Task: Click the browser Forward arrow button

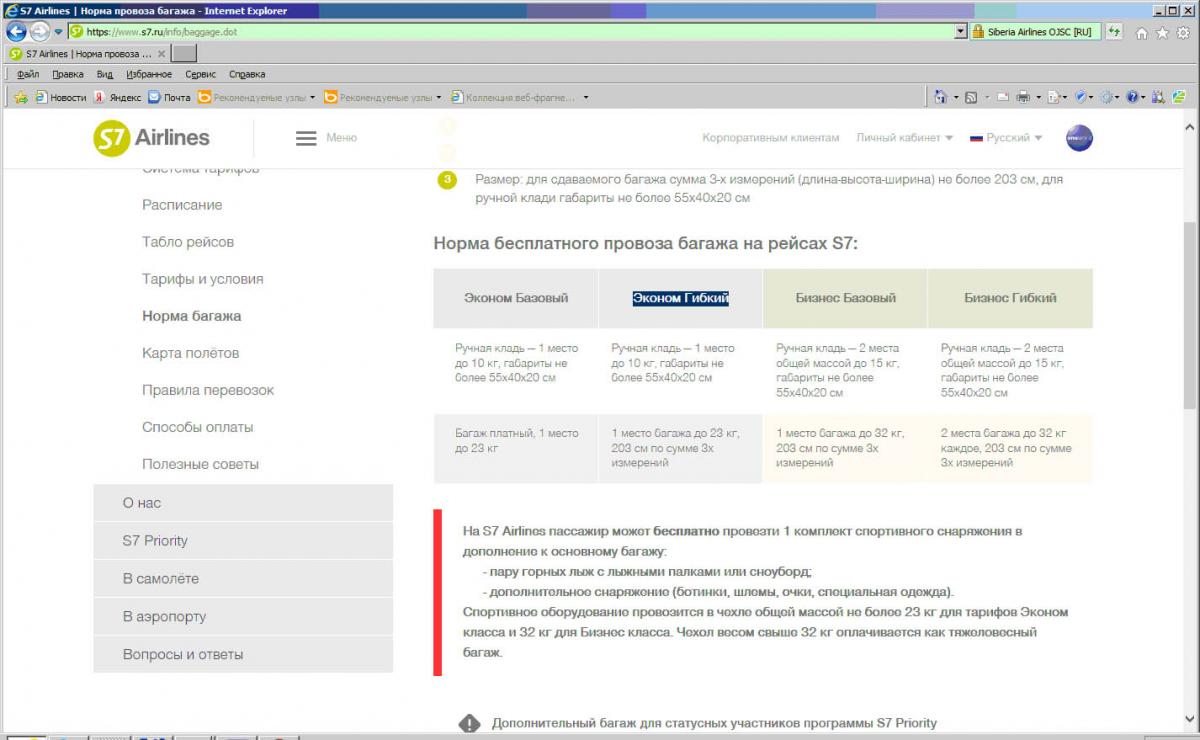Action: tap(39, 31)
